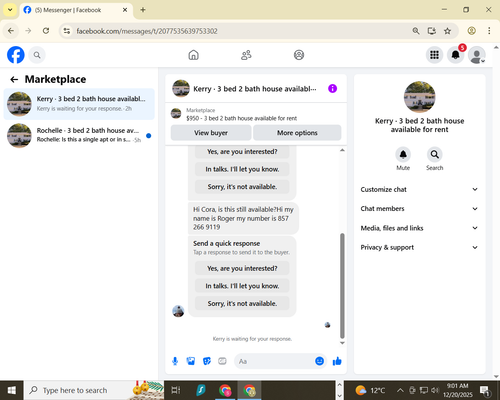This screenshot has height=400, width=500.
Task: Bookmark this page with the star
Action: click(447, 31)
